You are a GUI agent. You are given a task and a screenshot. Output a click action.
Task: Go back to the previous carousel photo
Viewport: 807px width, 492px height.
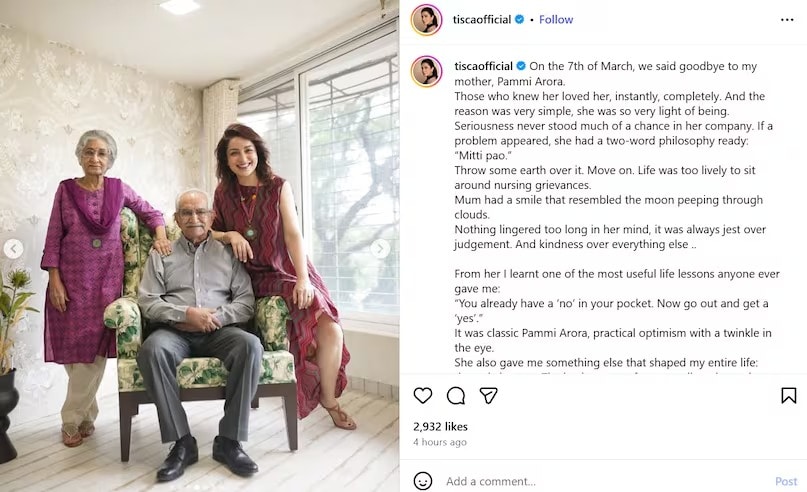tap(14, 248)
